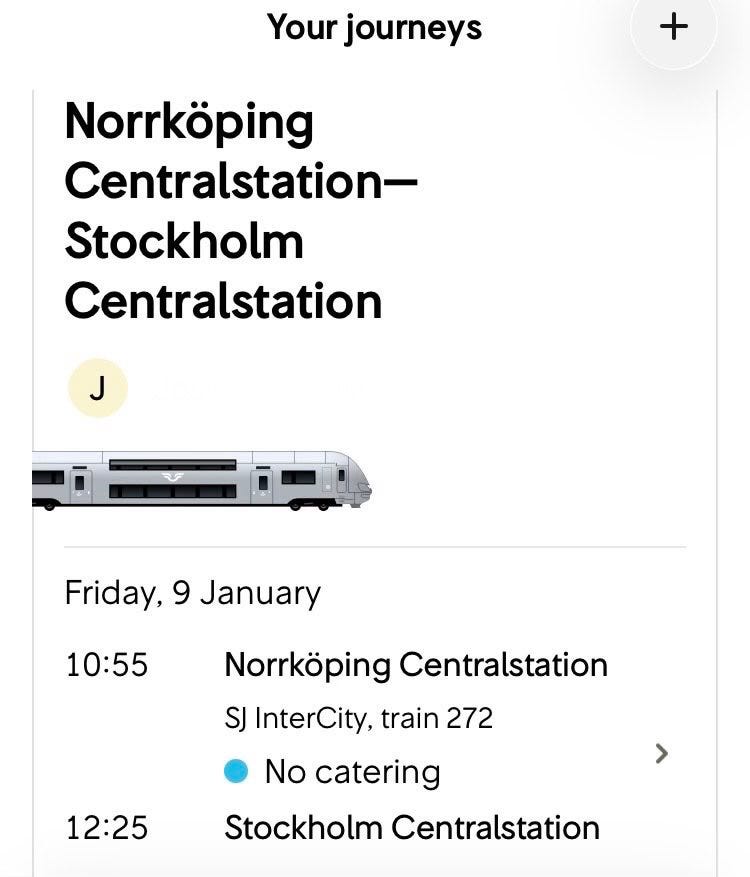Click the blurred passenger name
Screen dimensions: 750x877
tap(250, 388)
